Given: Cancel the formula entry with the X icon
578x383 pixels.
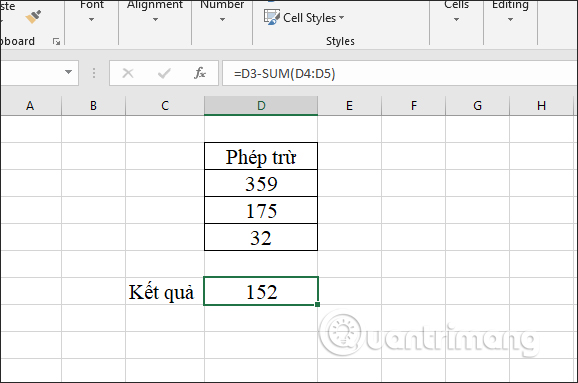Looking at the screenshot, I should coord(128,73).
